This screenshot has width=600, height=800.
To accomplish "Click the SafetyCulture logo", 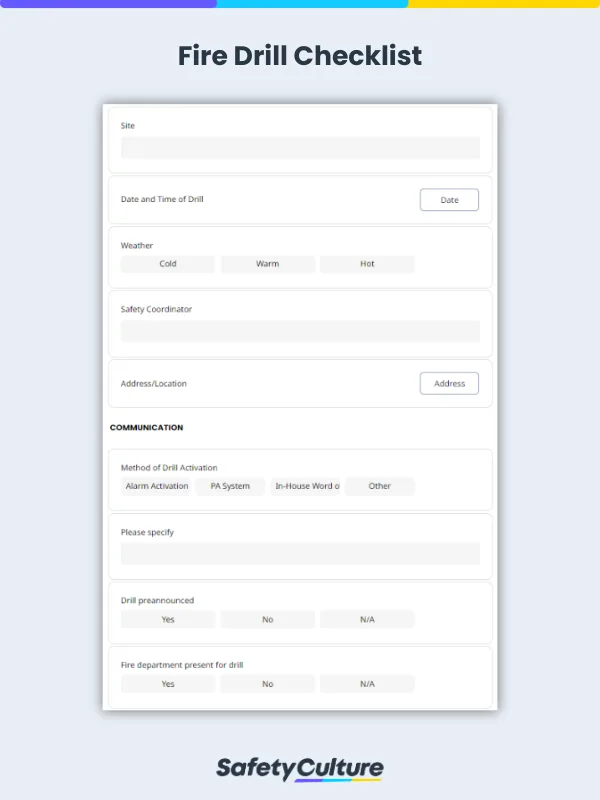I will click(x=300, y=768).
